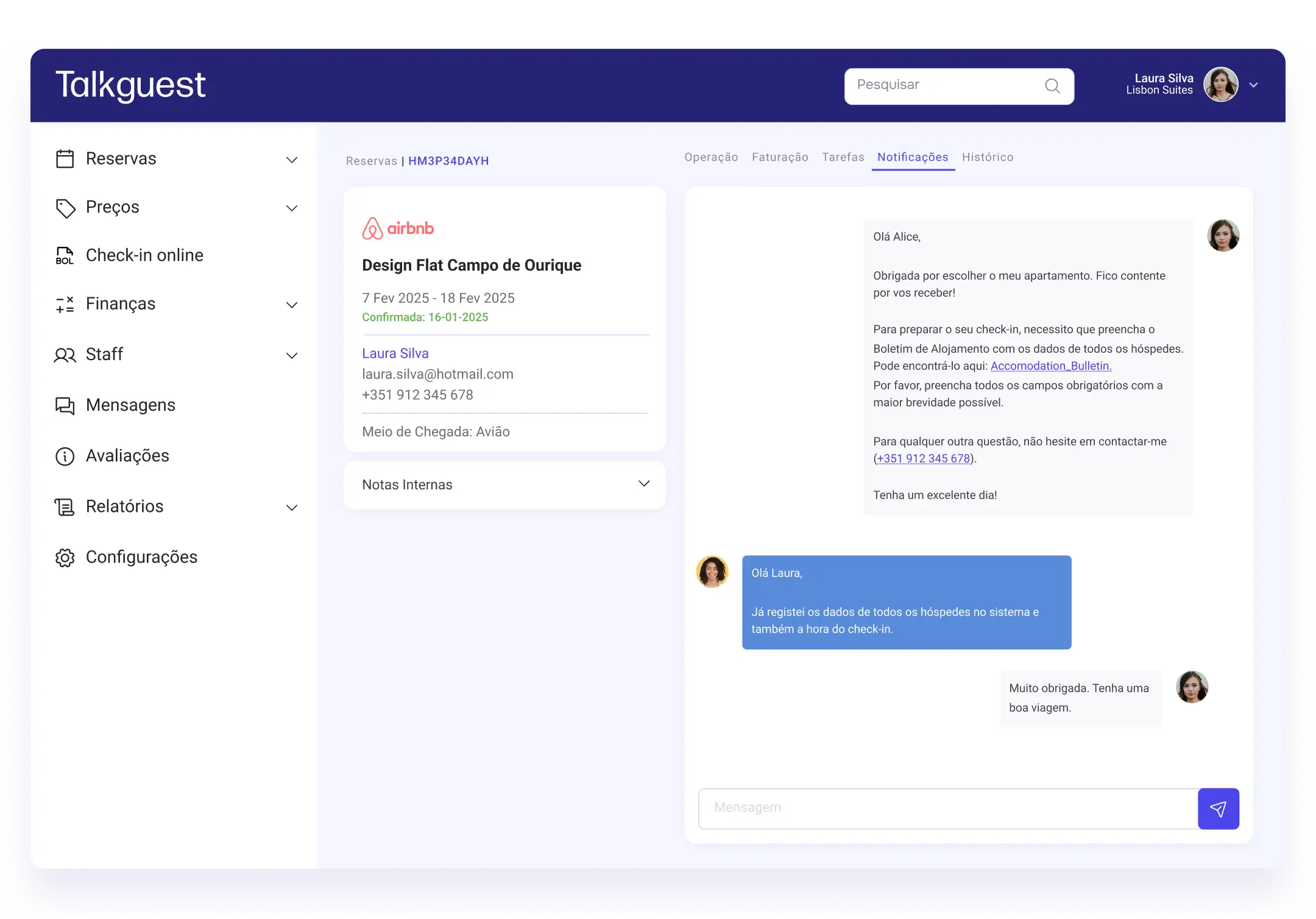Click the Preços price tag icon

pyautogui.click(x=65, y=208)
